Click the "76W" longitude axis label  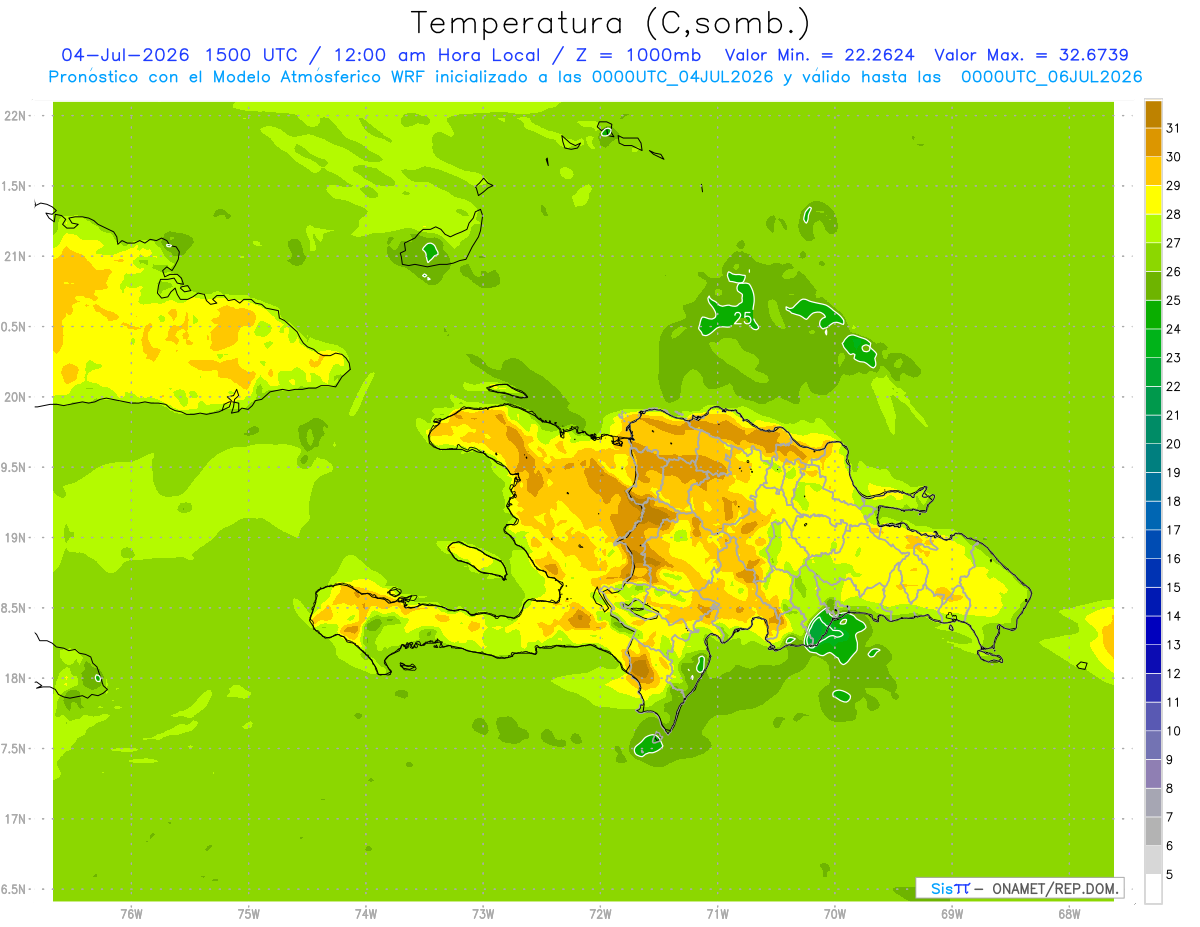pos(131,914)
